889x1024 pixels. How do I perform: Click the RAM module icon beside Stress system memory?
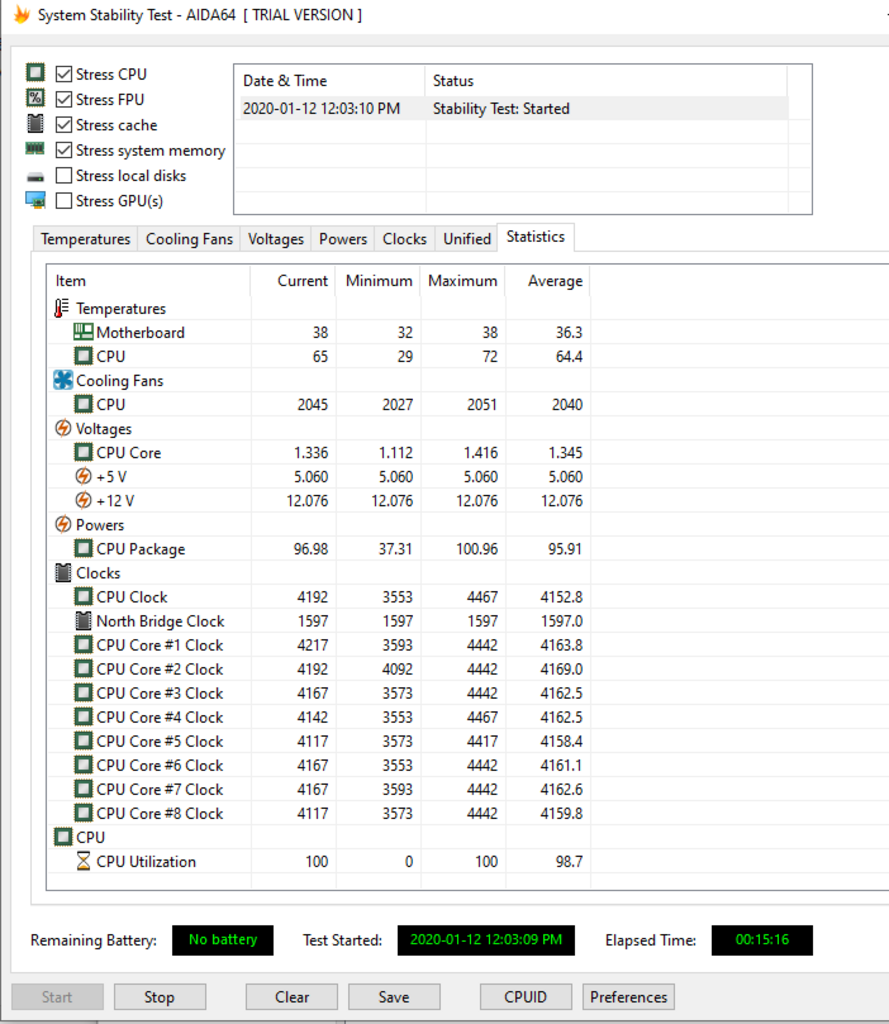[35, 149]
